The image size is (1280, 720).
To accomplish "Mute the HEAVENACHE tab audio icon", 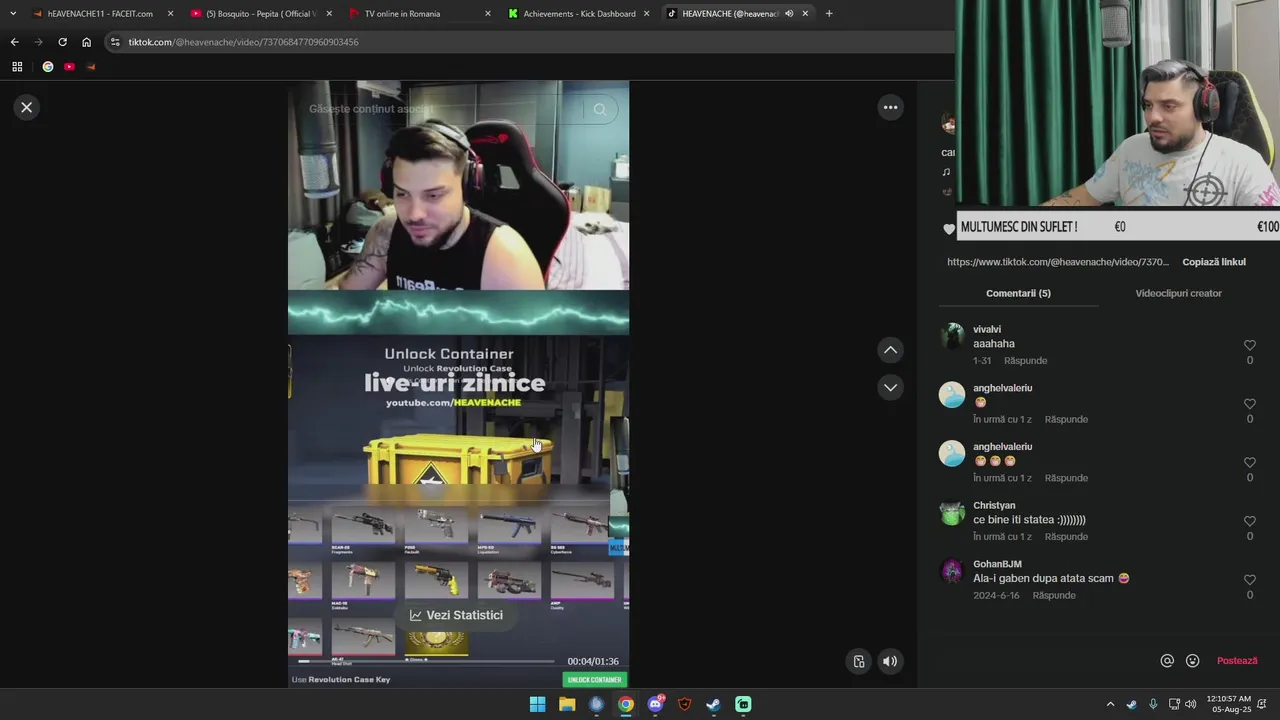I will tap(789, 14).
